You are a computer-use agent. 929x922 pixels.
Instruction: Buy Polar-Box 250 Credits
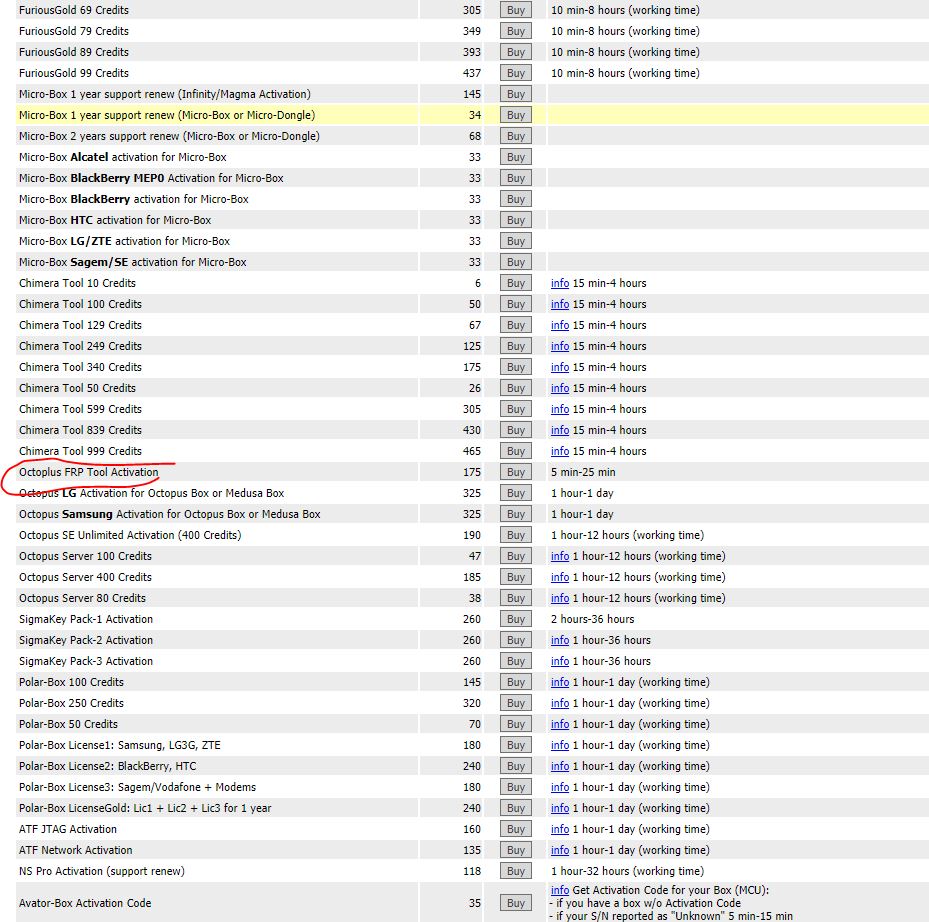[515, 703]
